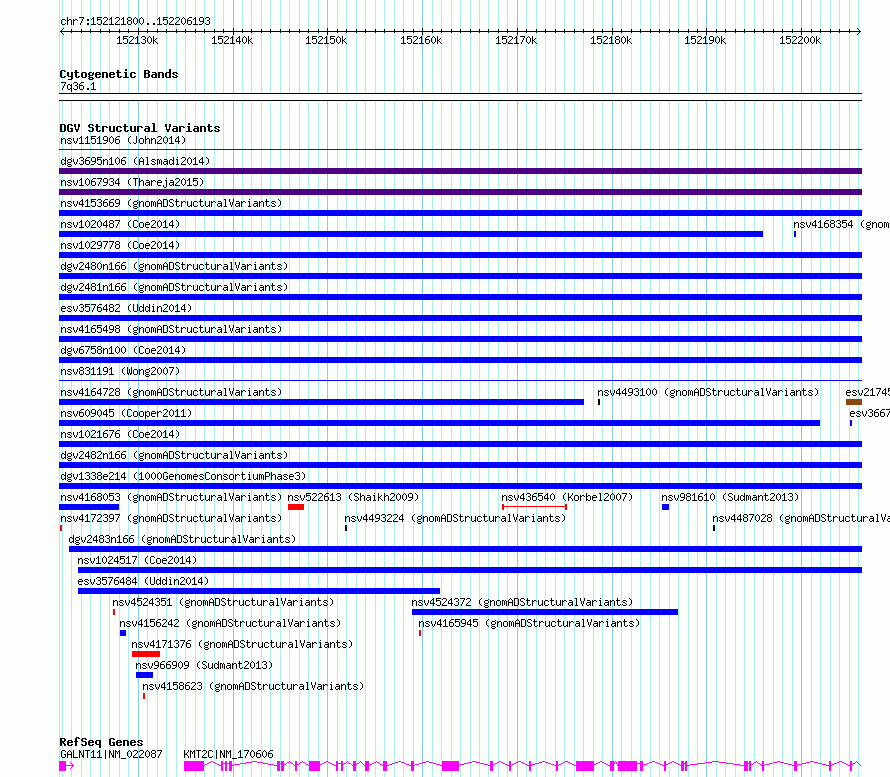Select the first KMT2C magenta exon block
Image resolution: width=890 pixels, height=777 pixels.
pos(194,766)
